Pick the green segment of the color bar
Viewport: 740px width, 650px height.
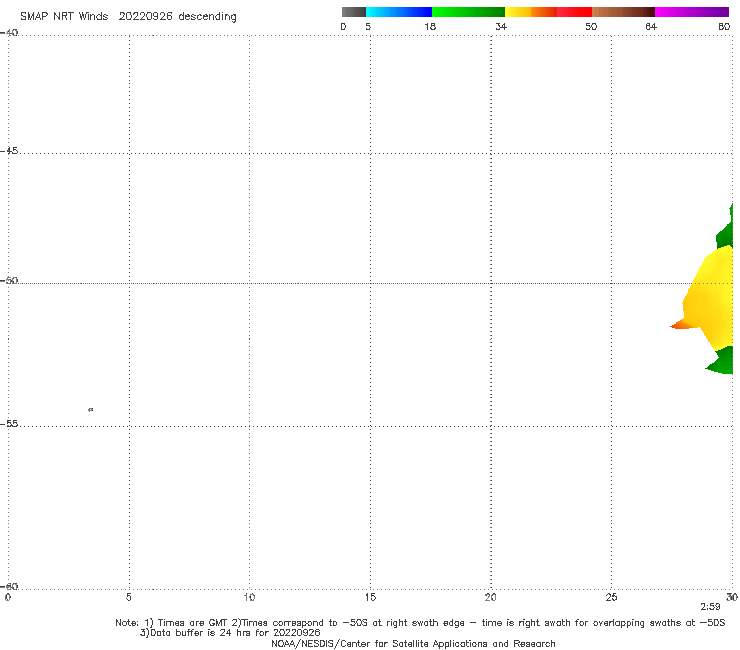468,12
